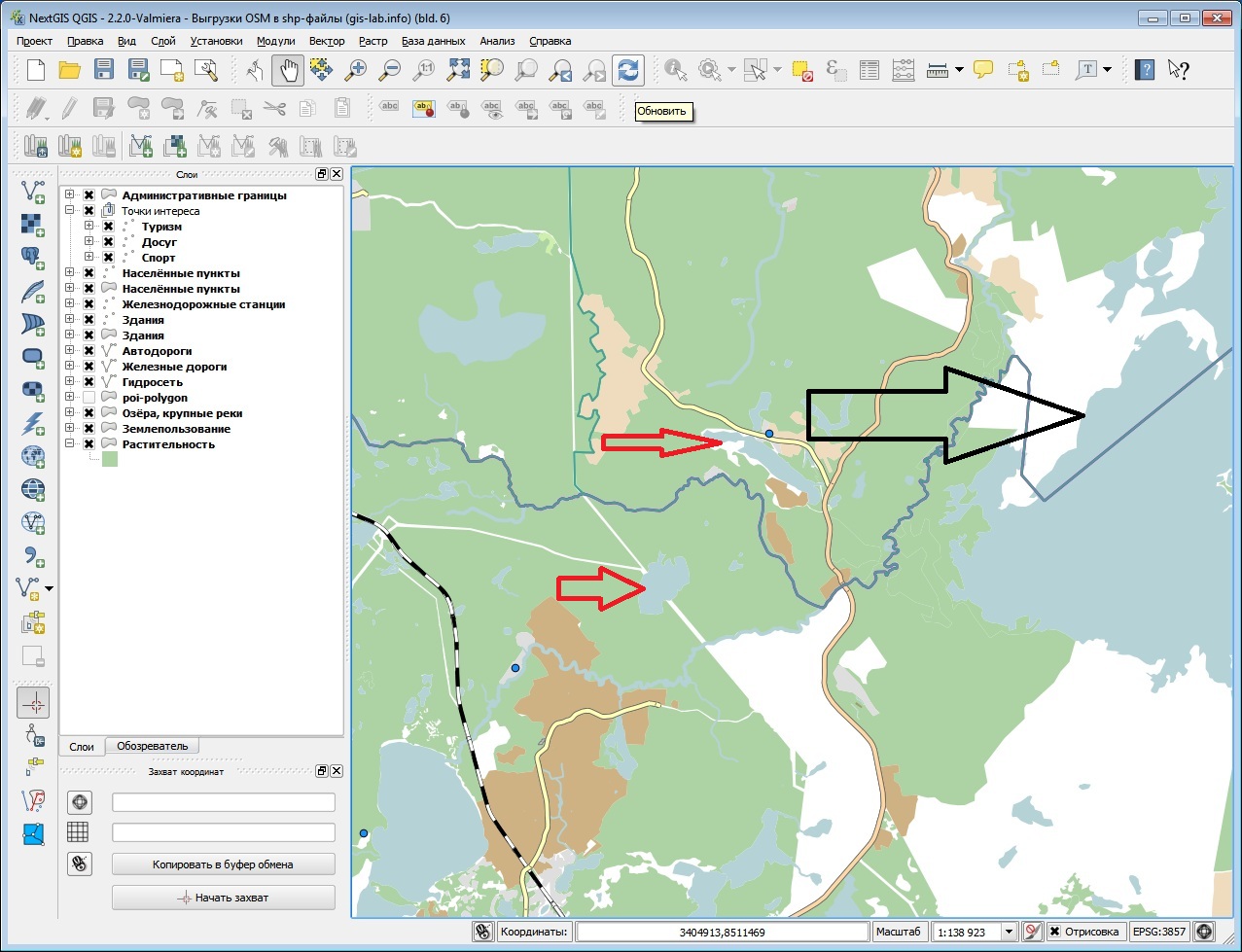Collapse the Растительность layer entry

(69, 443)
